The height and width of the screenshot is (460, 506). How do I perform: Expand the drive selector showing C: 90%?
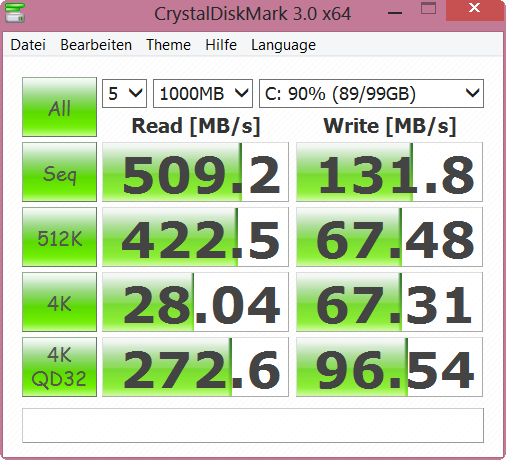click(371, 93)
